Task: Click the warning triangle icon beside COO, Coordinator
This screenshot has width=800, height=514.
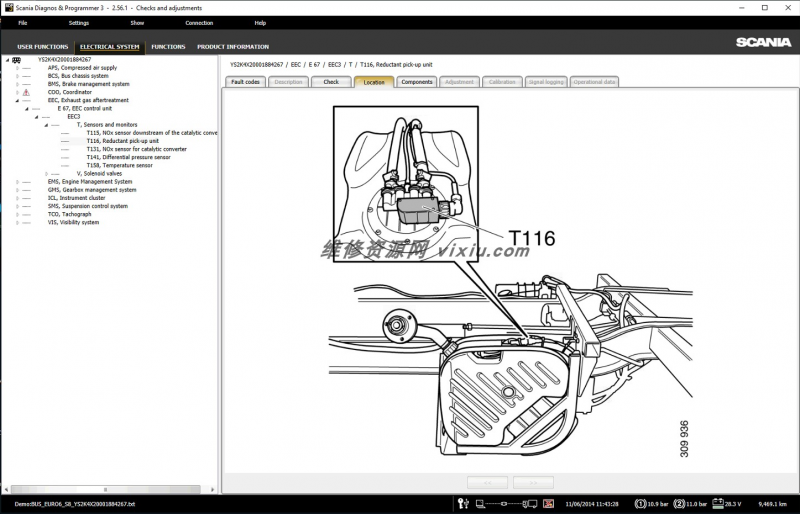Action: (26, 92)
